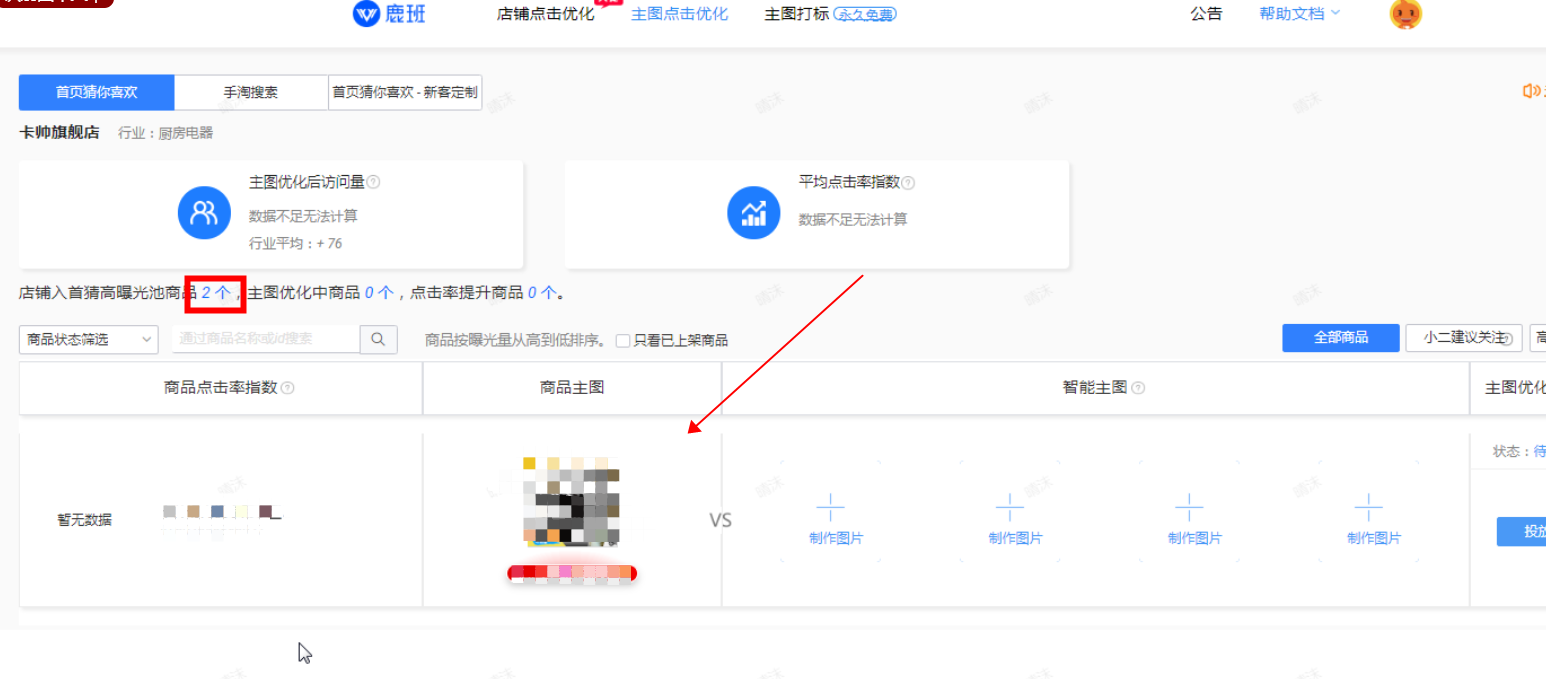The image size is (1546, 679).
Task: Click help icon beside 智能主图 header
Action: pos(1138,388)
